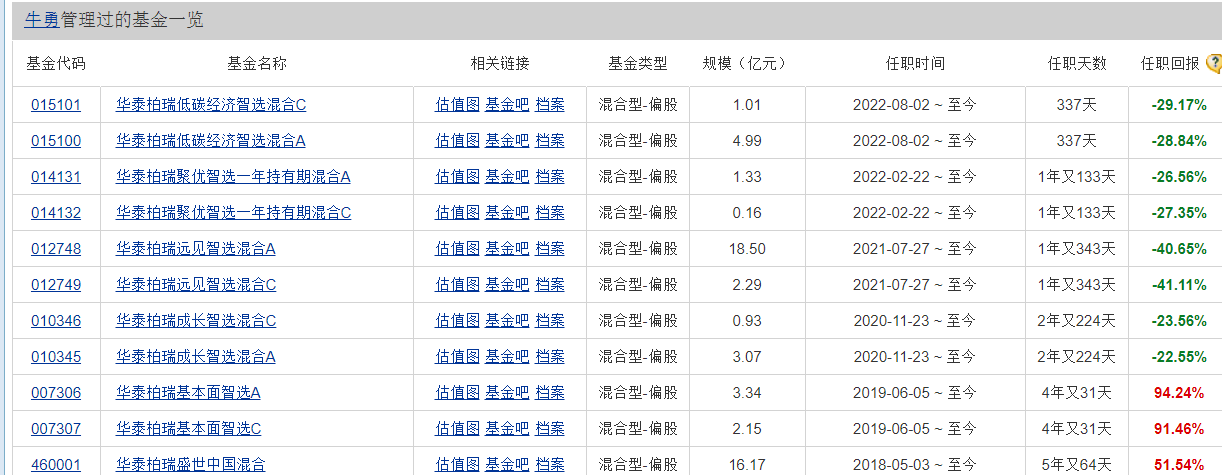The width and height of the screenshot is (1222, 475).
Task: Open 估值图 for fund 007306
Action: click(x=457, y=392)
